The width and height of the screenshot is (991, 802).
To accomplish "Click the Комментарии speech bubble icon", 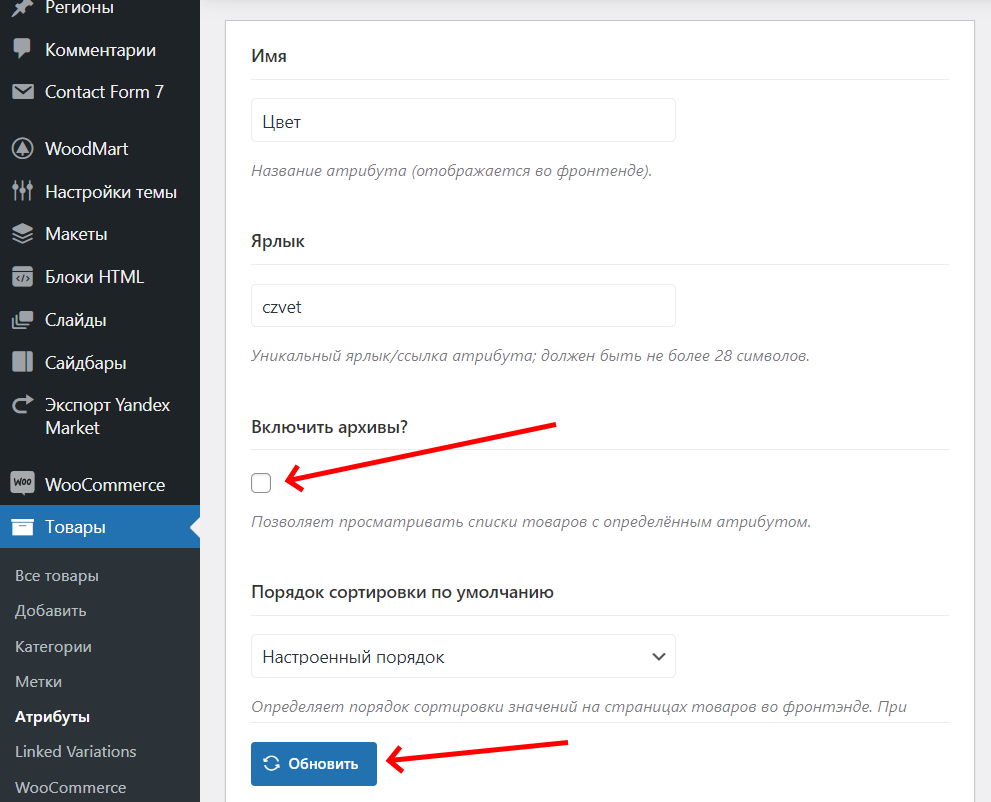I will tap(22, 49).
